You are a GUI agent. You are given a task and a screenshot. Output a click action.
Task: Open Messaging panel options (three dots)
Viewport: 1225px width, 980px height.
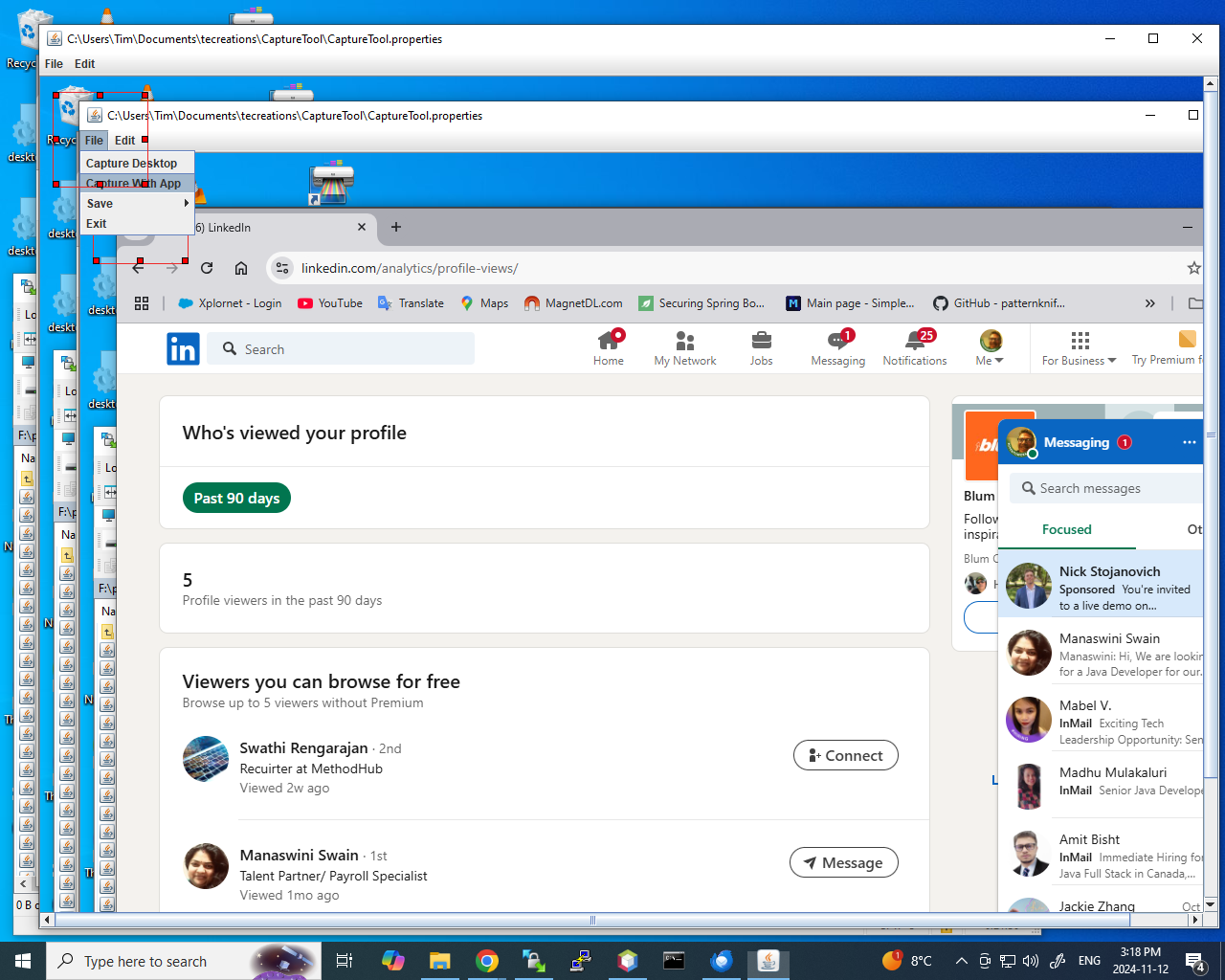[1190, 442]
